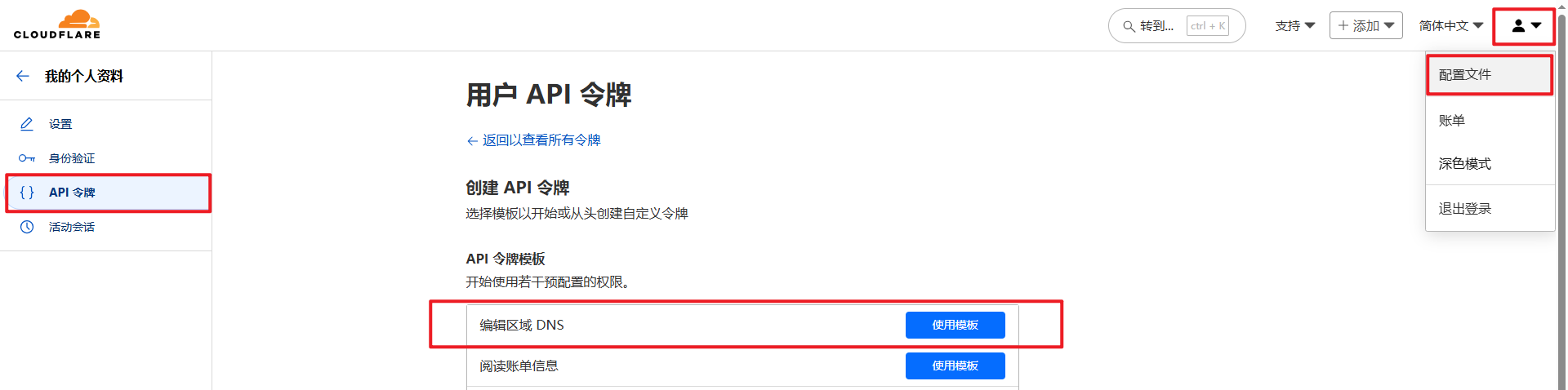Click the curly braces API 令牌 icon
The width and height of the screenshot is (1568, 390).
click(x=27, y=193)
